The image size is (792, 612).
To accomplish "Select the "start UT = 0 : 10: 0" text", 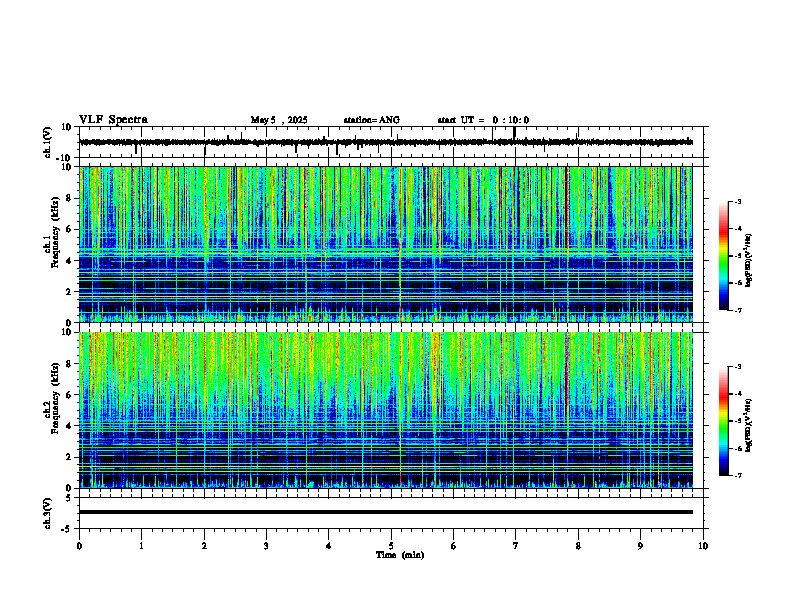I will coord(483,120).
